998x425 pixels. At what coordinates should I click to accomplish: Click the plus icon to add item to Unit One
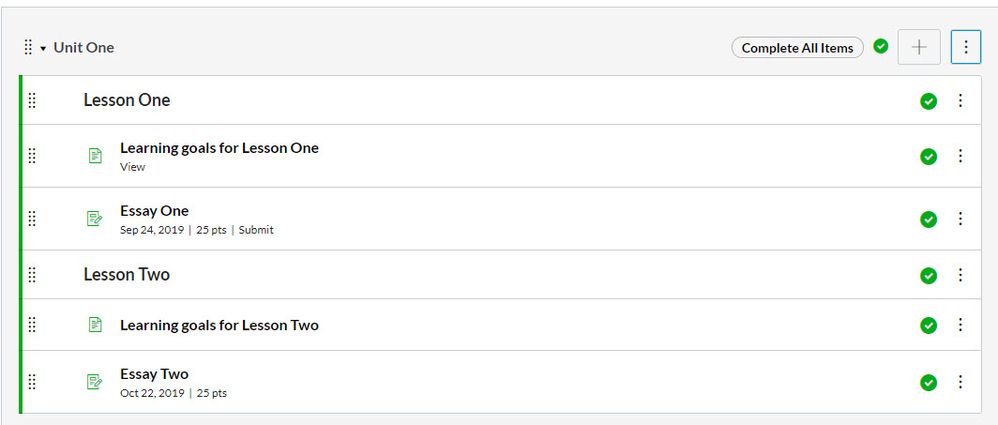(919, 47)
